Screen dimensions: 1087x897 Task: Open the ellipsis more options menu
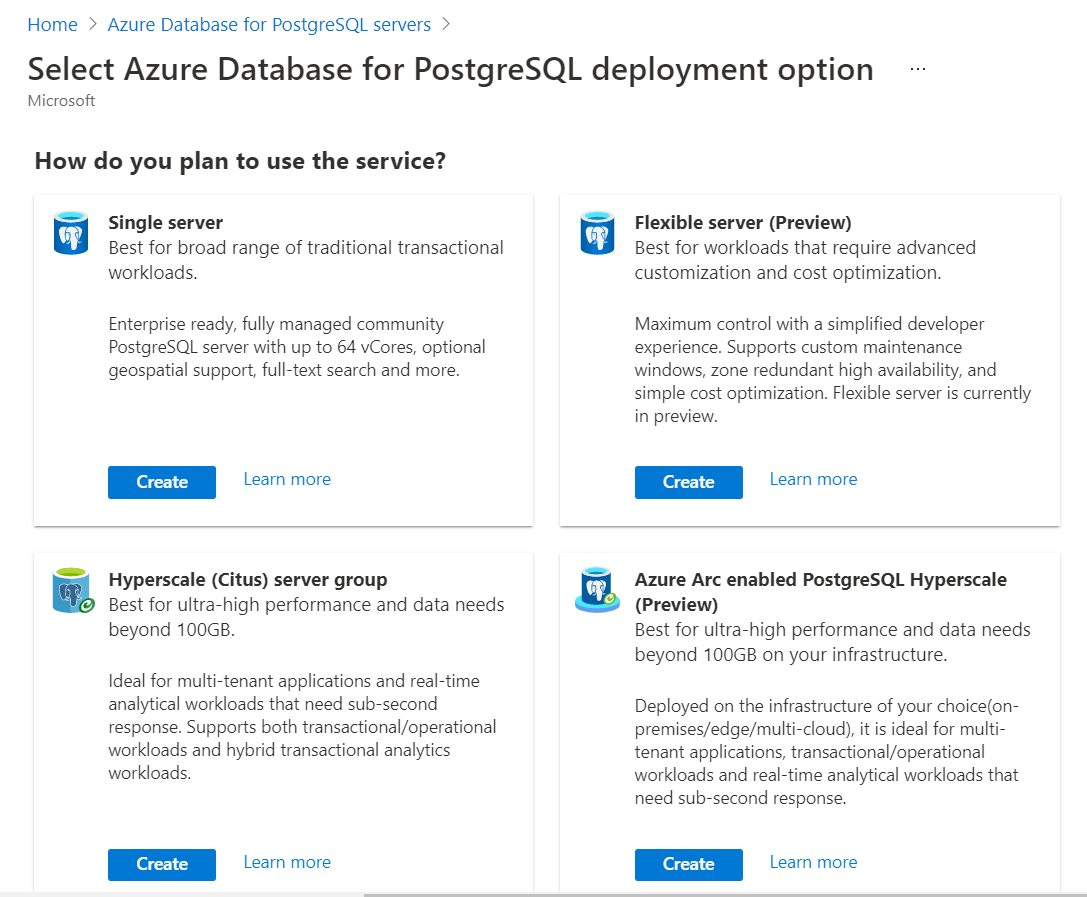click(x=918, y=69)
